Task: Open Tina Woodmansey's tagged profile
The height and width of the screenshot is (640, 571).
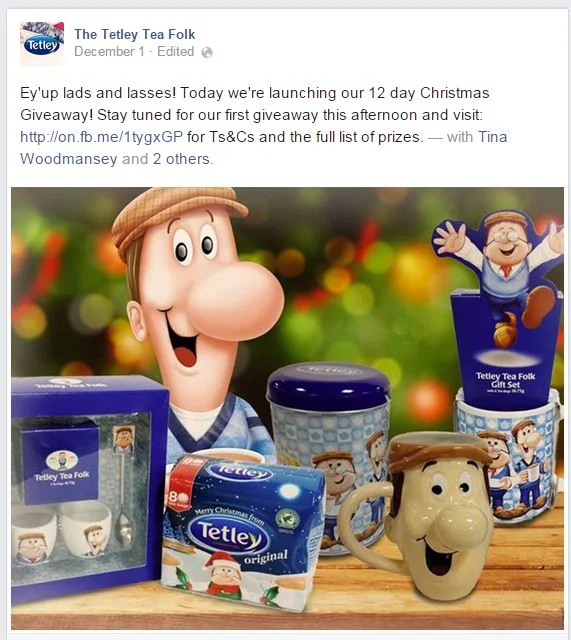Action: click(264, 148)
